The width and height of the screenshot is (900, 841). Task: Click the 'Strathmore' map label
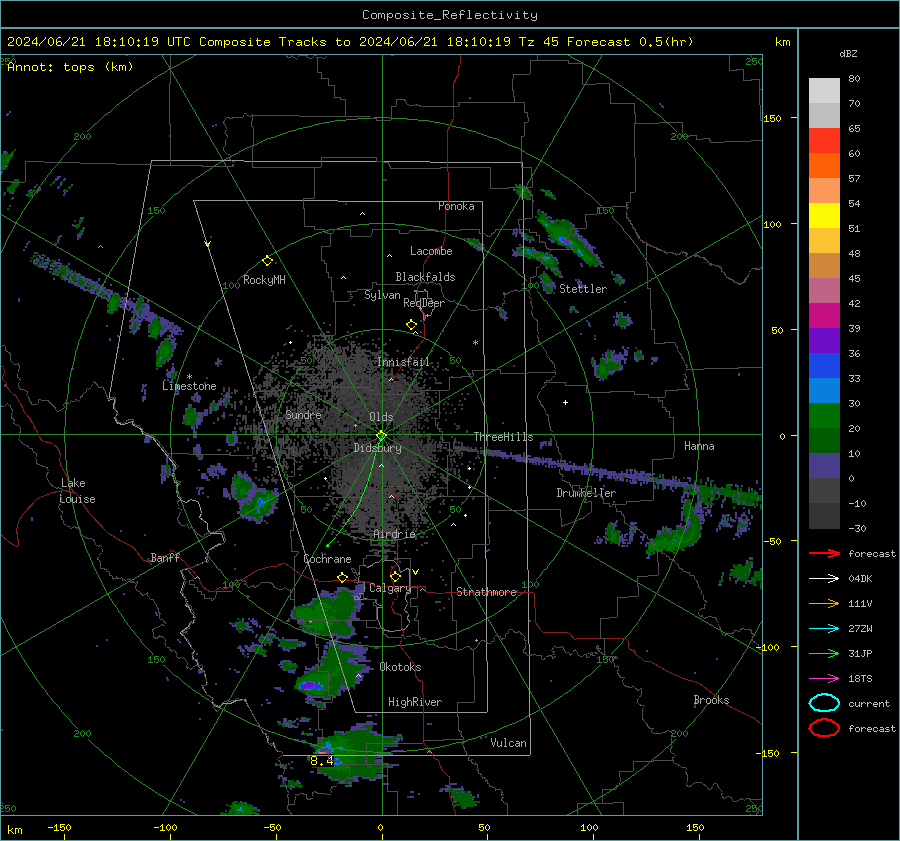[486, 592]
